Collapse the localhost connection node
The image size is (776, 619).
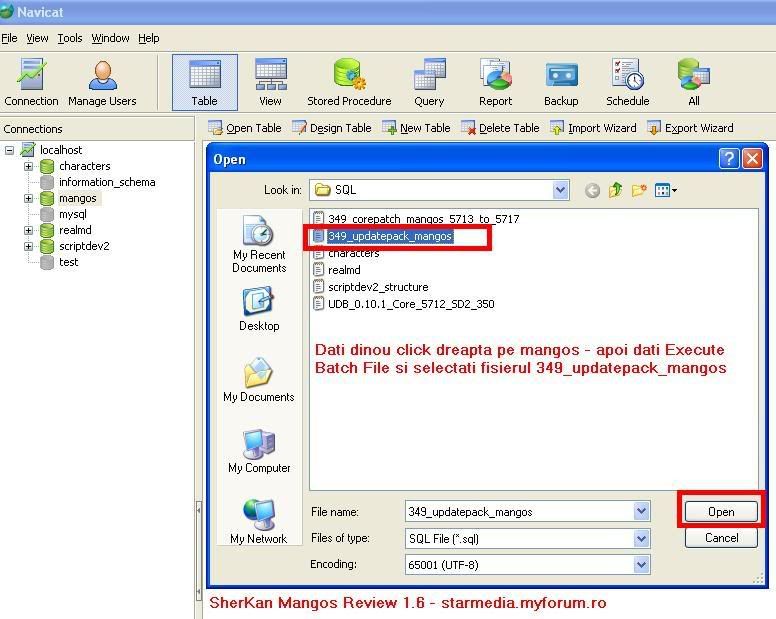tap(10, 150)
